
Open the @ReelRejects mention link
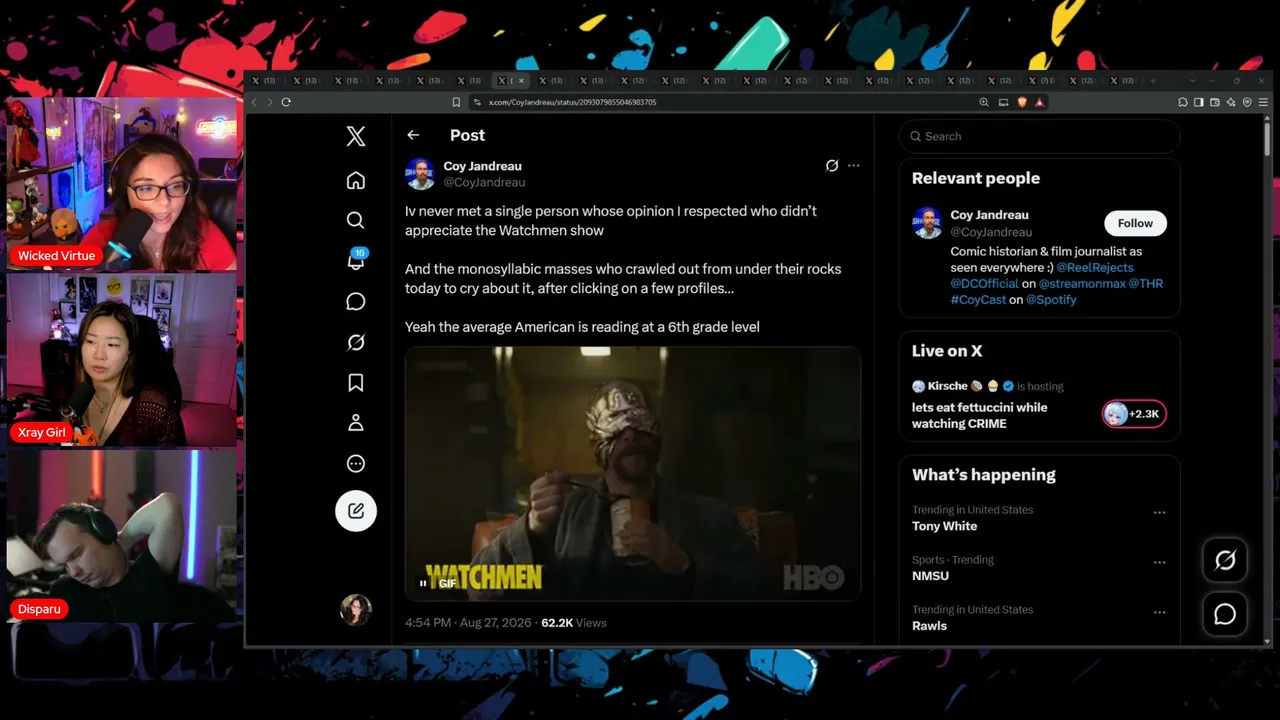pyautogui.click(x=1095, y=268)
